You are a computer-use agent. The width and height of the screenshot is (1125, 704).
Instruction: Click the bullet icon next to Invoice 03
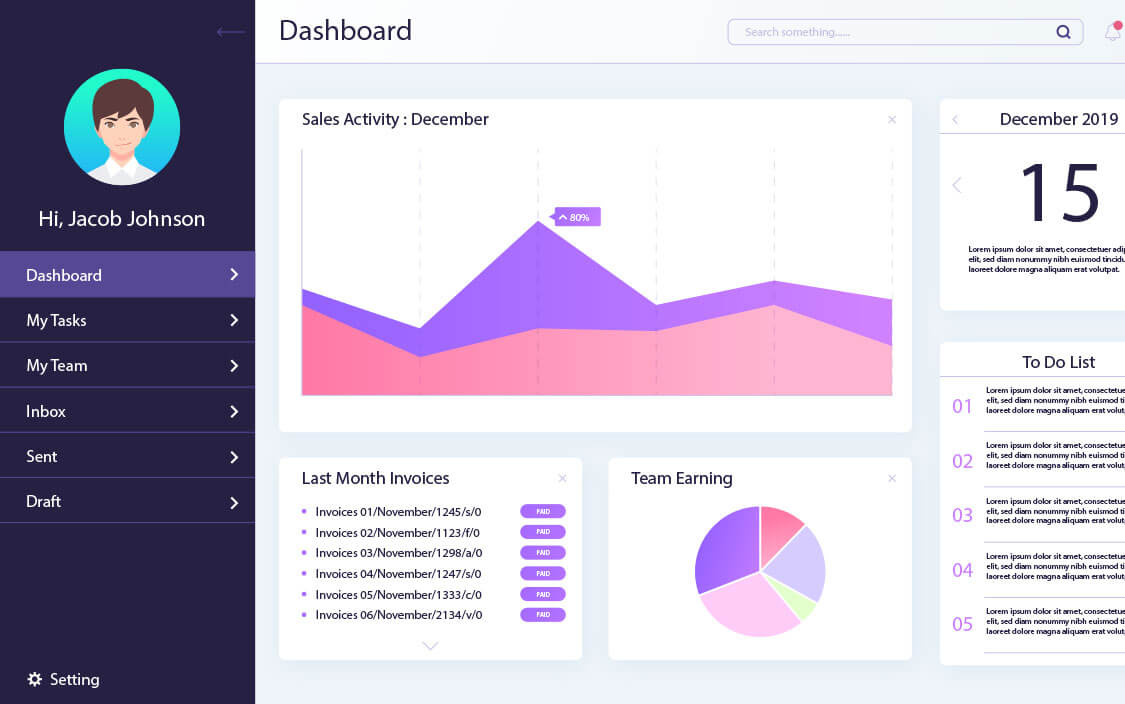(x=303, y=552)
